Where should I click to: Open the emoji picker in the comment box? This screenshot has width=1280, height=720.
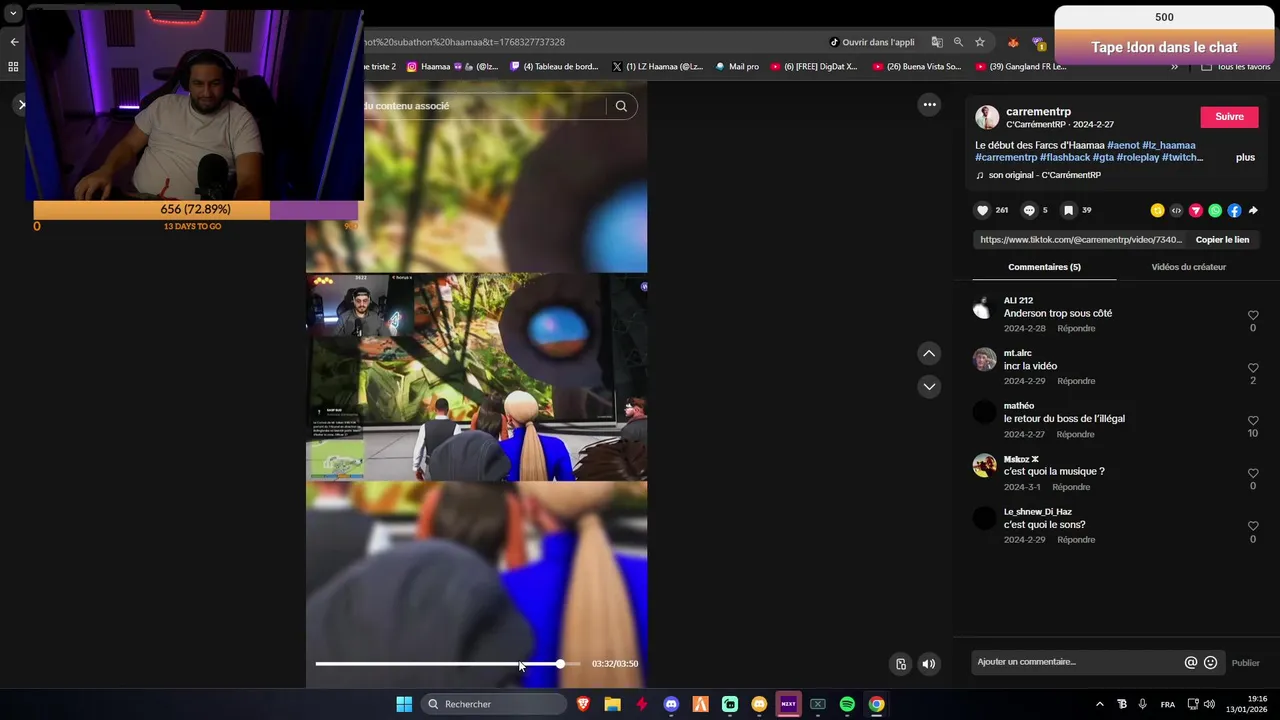pos(1210,662)
